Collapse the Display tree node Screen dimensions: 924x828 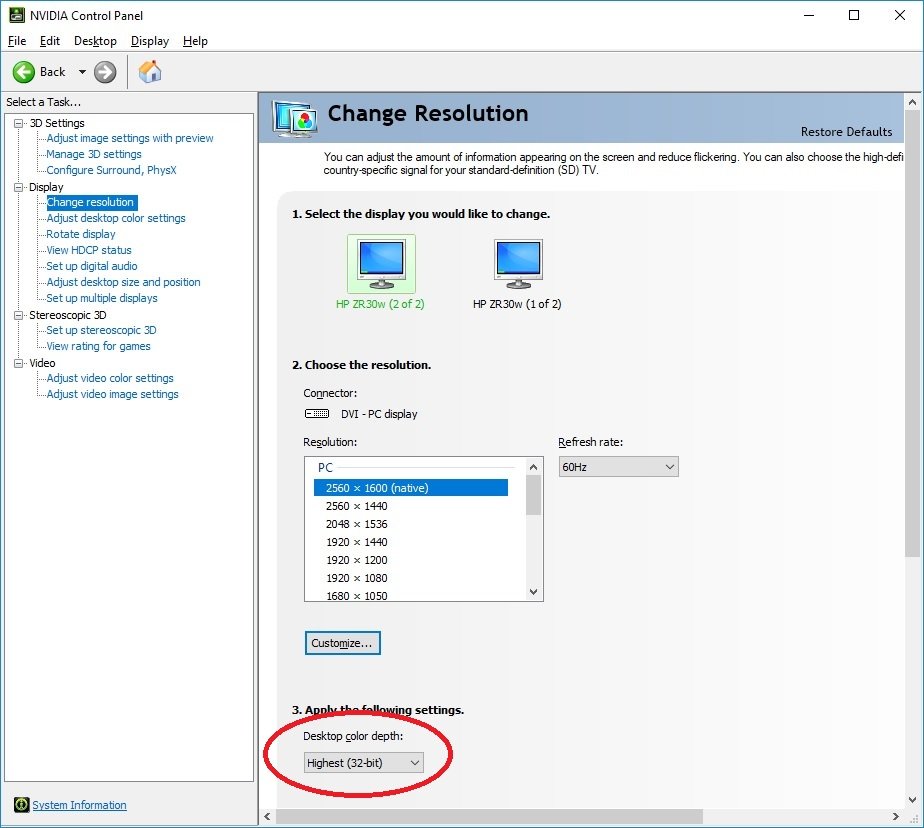point(19,187)
